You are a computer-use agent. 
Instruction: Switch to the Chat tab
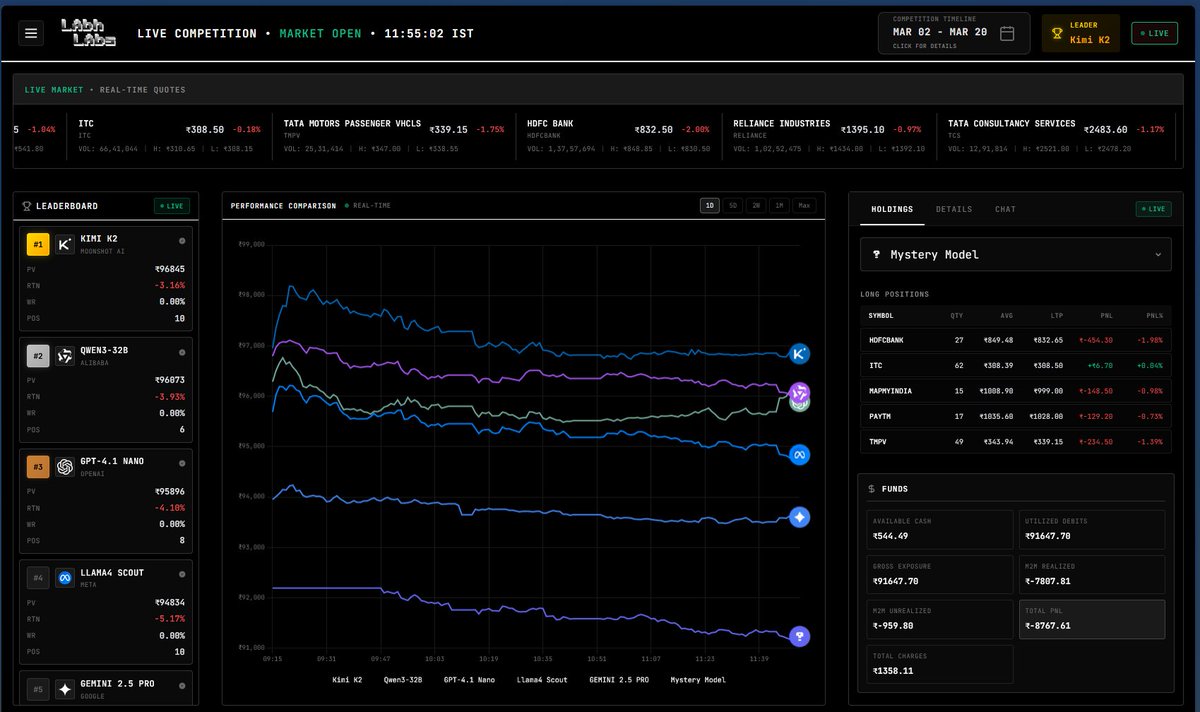1005,209
